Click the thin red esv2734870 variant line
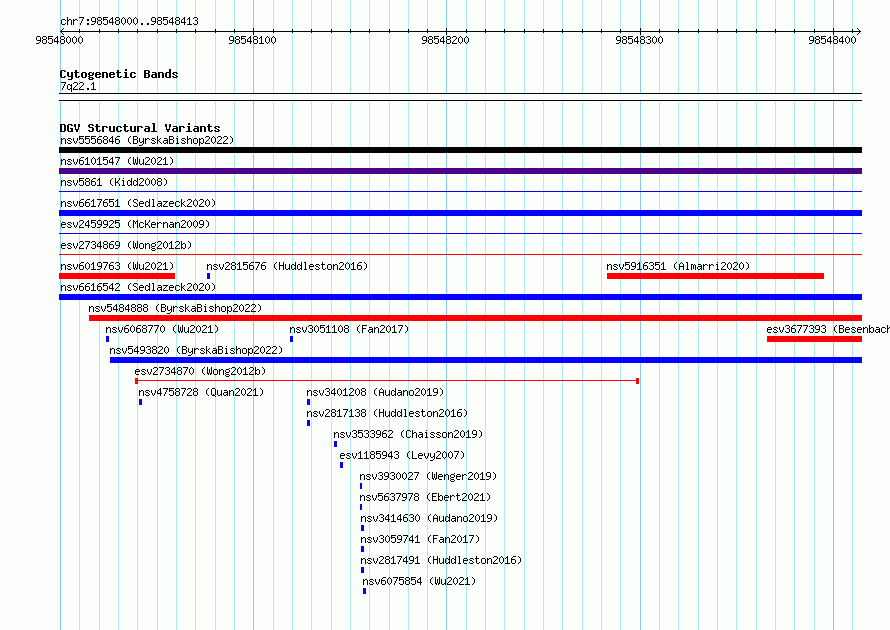Image resolution: width=890 pixels, height=630 pixels. tap(387, 381)
